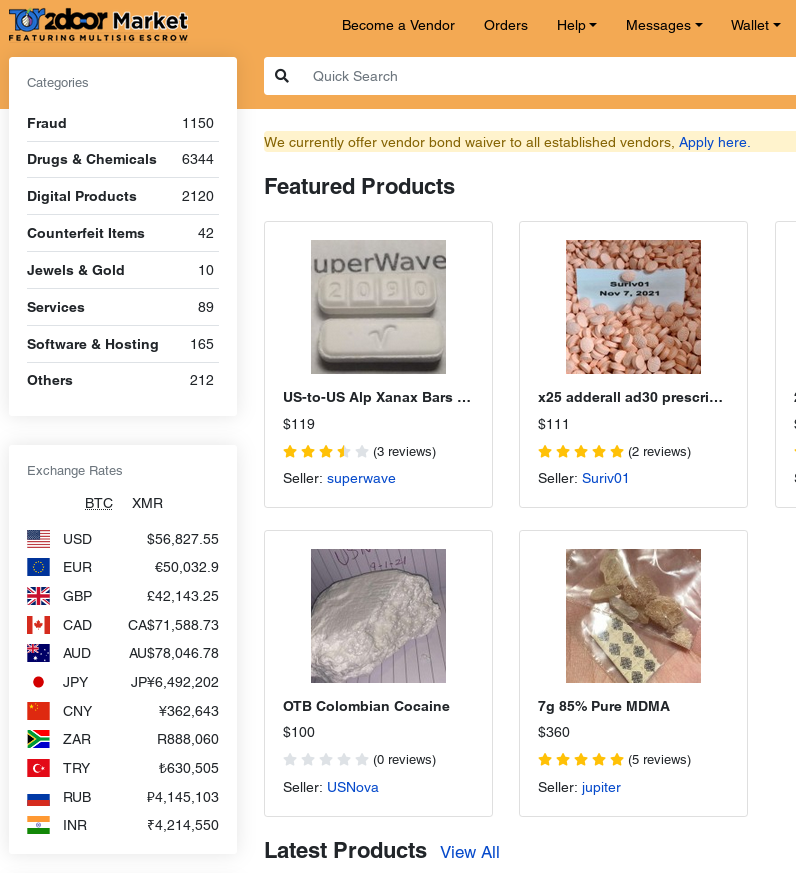Viewport: 796px width, 873px height.
Task: Go to the Orders page
Action: click(x=505, y=26)
